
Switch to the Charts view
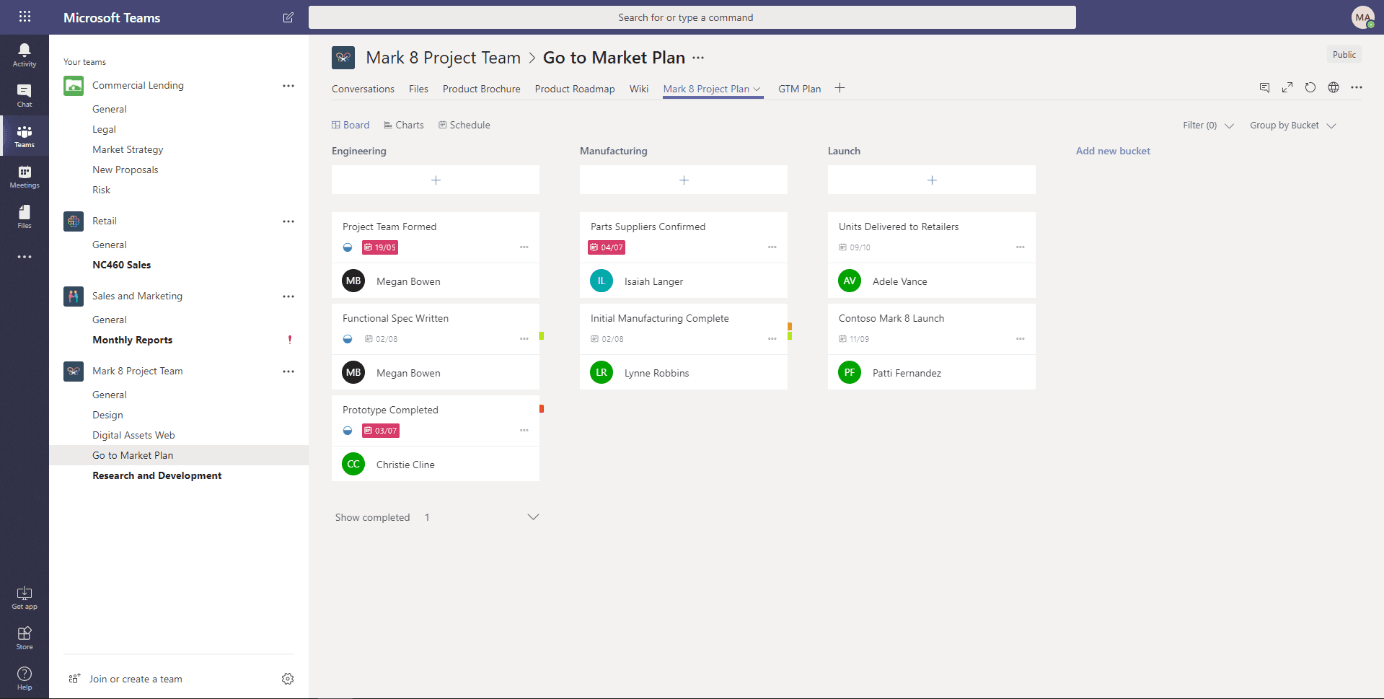[x=404, y=126]
